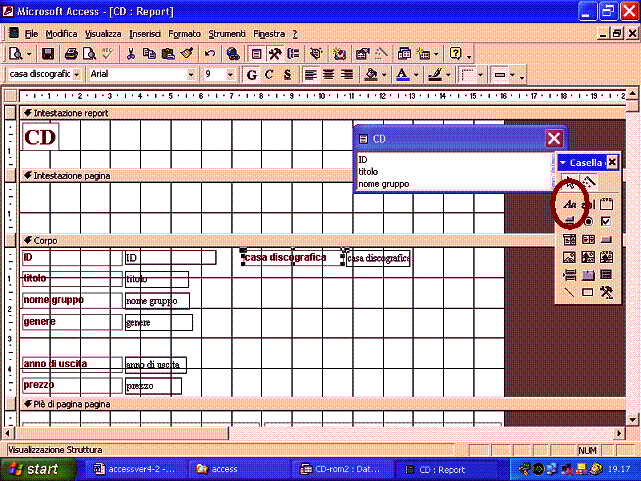Select the Line drawing tool
The height and width of the screenshot is (481, 641).
coord(569,292)
